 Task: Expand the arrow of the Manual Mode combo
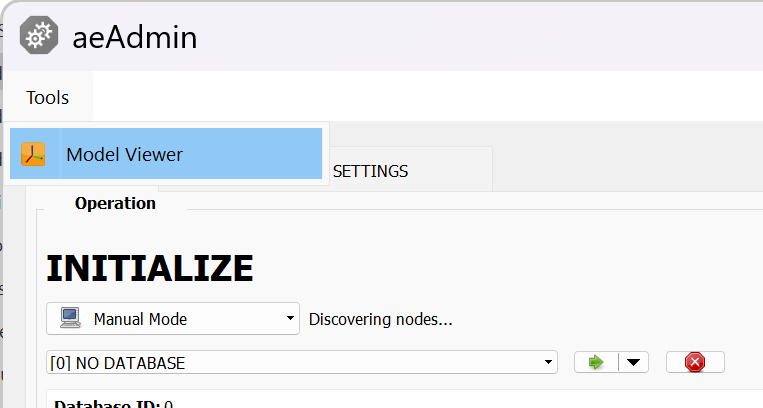(x=290, y=318)
